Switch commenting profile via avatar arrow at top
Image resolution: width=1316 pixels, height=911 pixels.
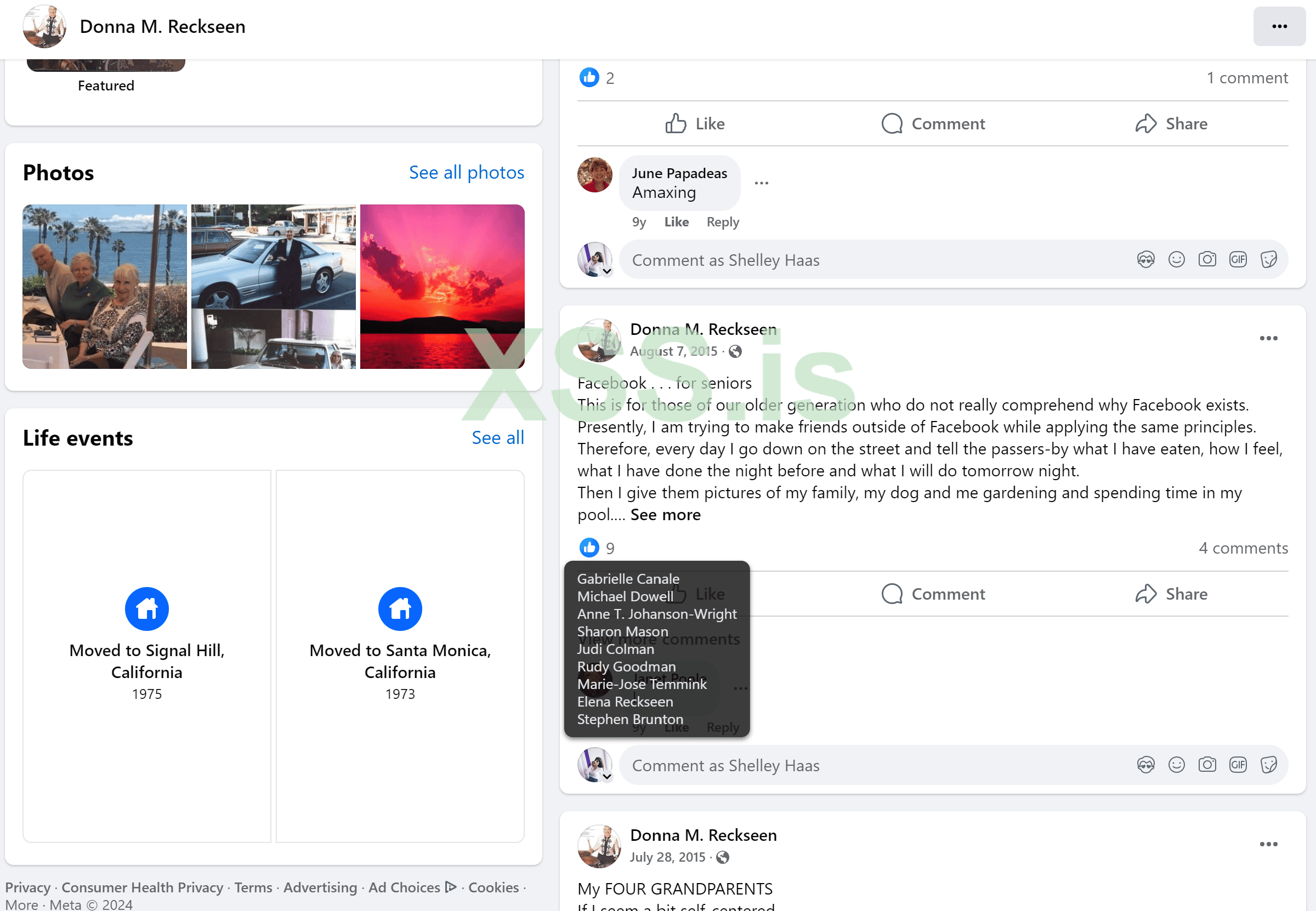tap(607, 272)
